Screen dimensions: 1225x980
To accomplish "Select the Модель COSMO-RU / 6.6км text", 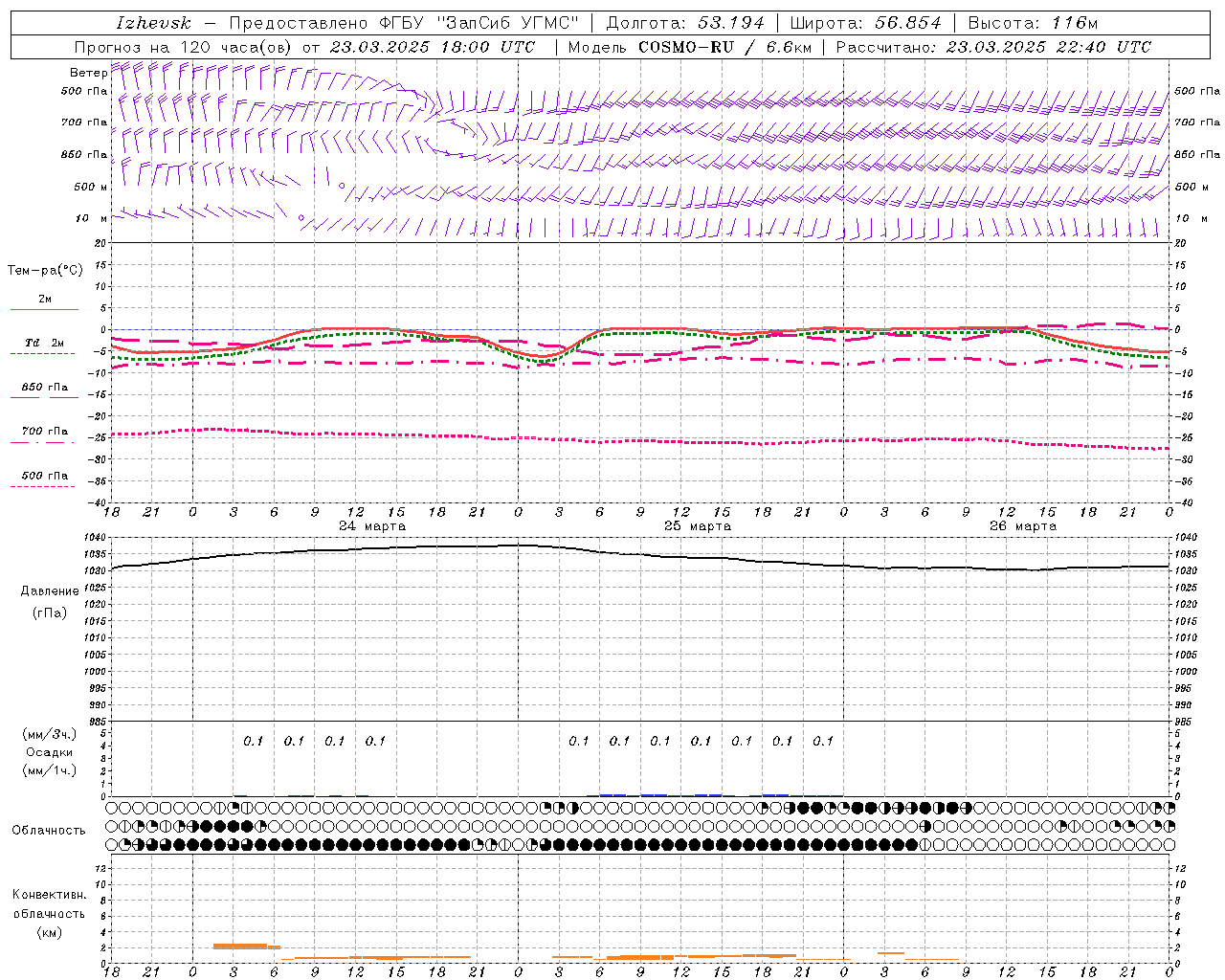I will [690, 47].
